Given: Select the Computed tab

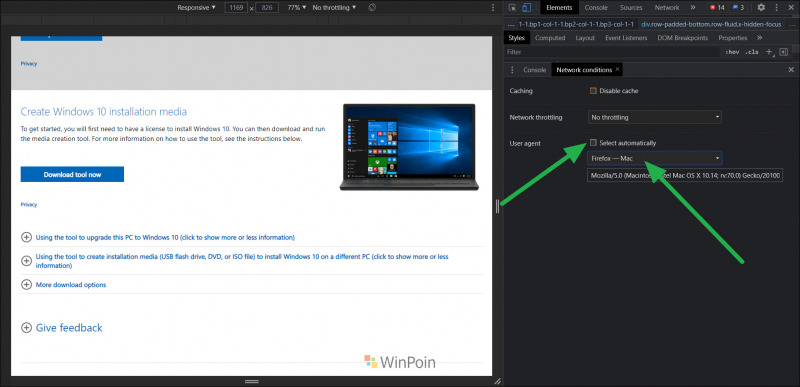Looking at the screenshot, I should tap(550, 38).
